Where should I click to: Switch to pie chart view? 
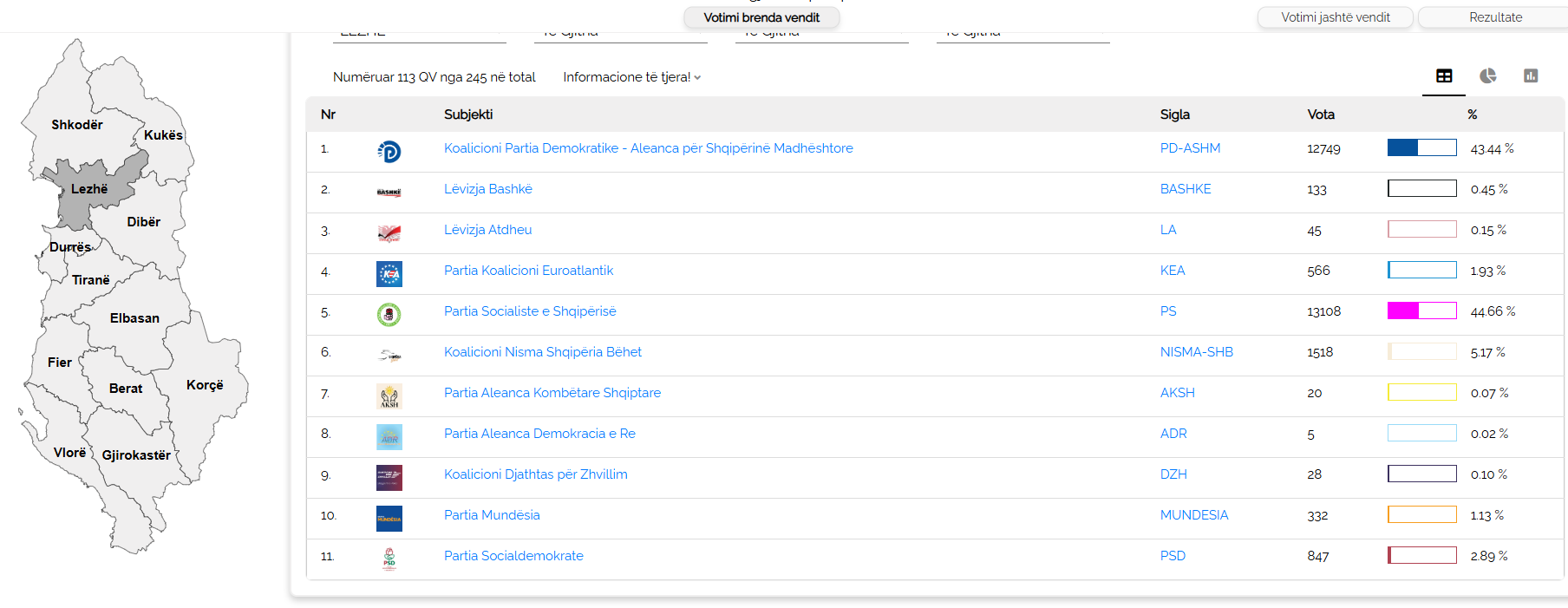[x=1488, y=76]
